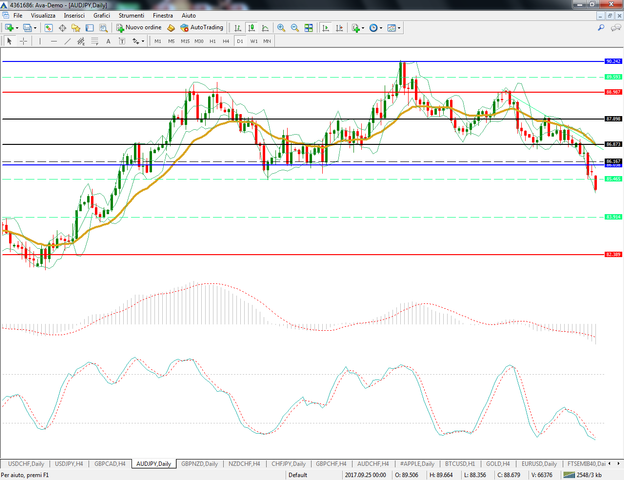Switch to the GBPNZD,Daily chart tab
Screen dimensions: 624x480
click(x=199, y=464)
